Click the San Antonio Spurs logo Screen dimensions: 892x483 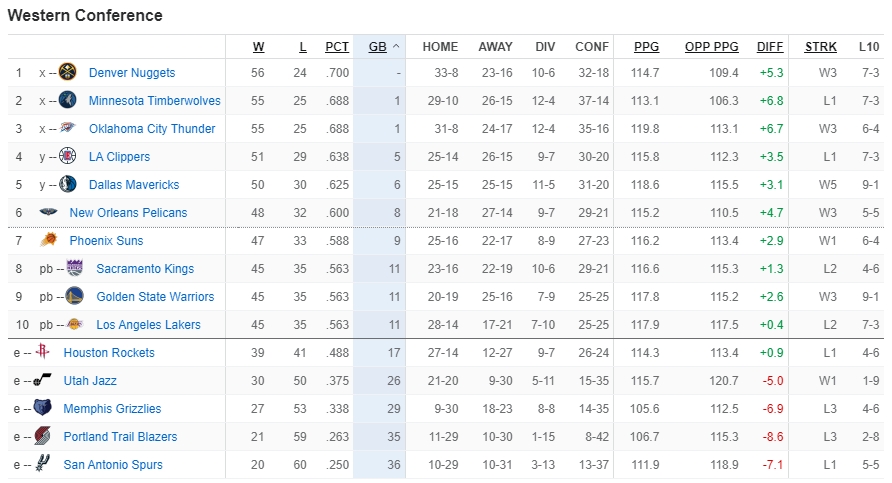(x=43, y=464)
